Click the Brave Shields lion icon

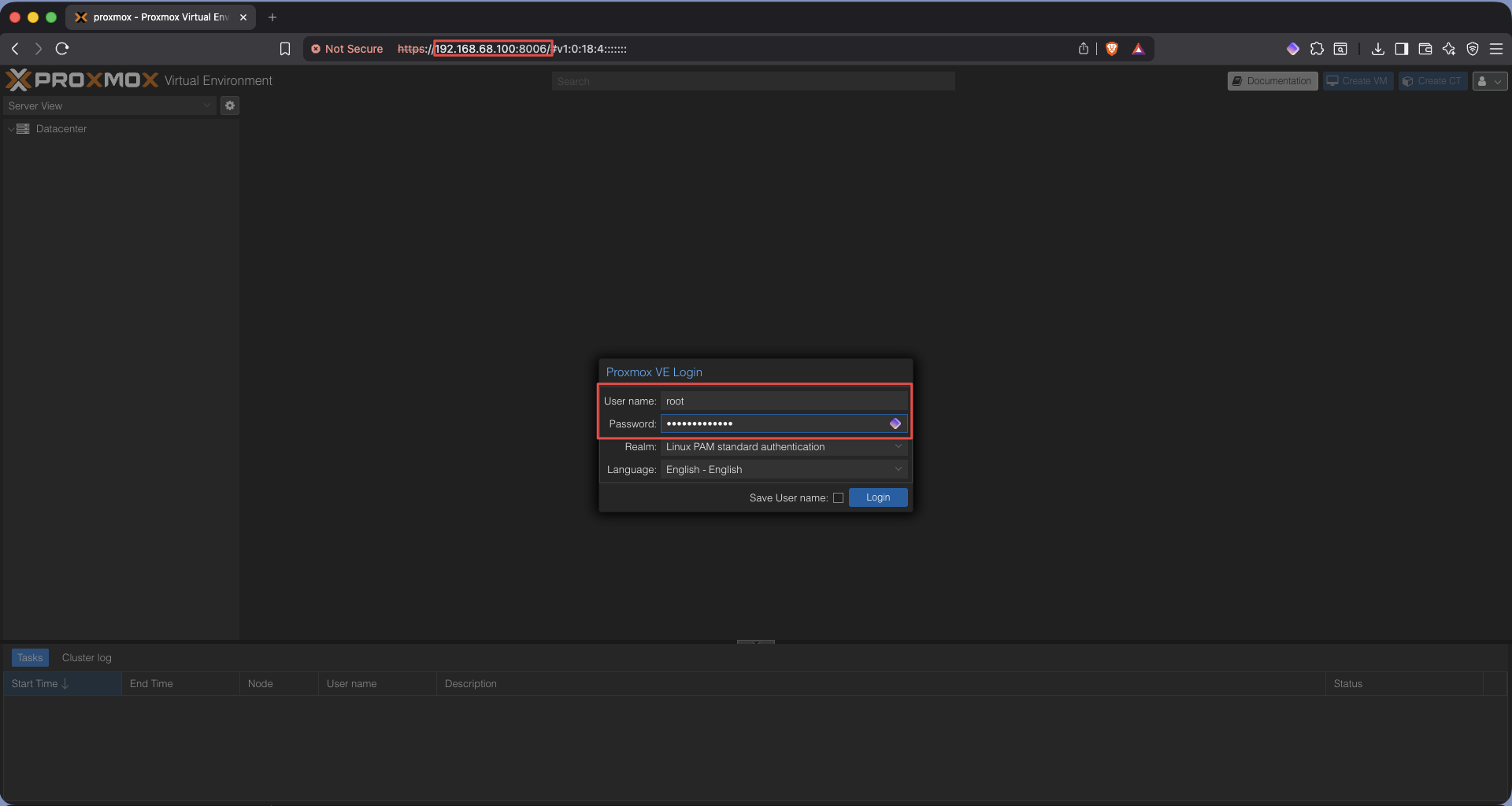[x=1112, y=49]
